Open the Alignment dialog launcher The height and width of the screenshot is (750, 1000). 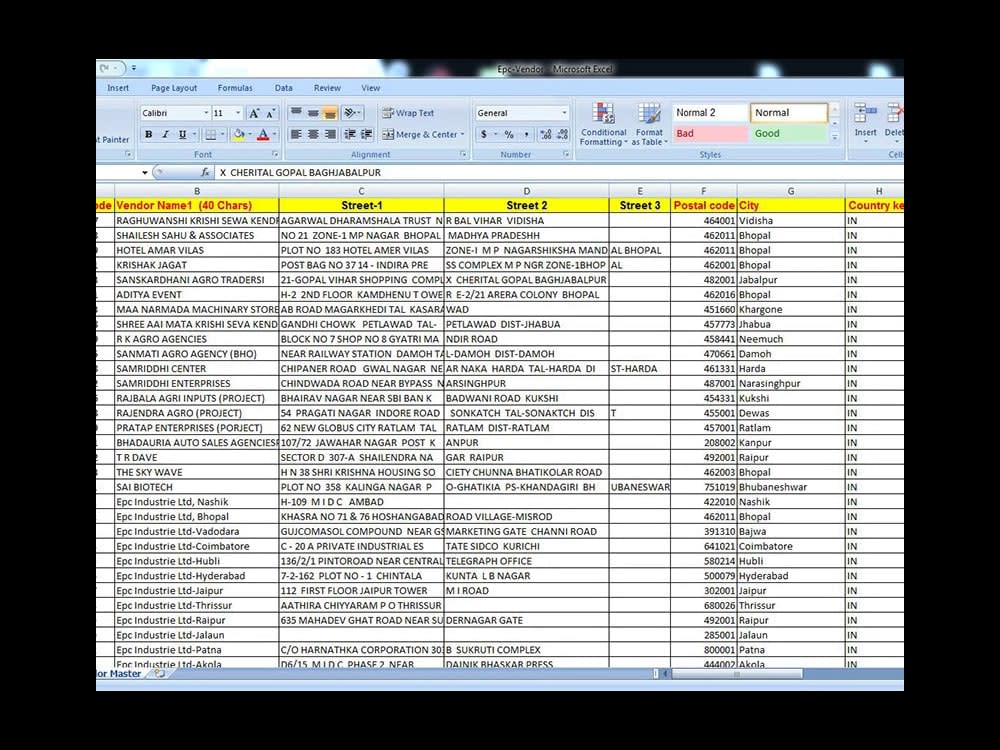click(463, 154)
